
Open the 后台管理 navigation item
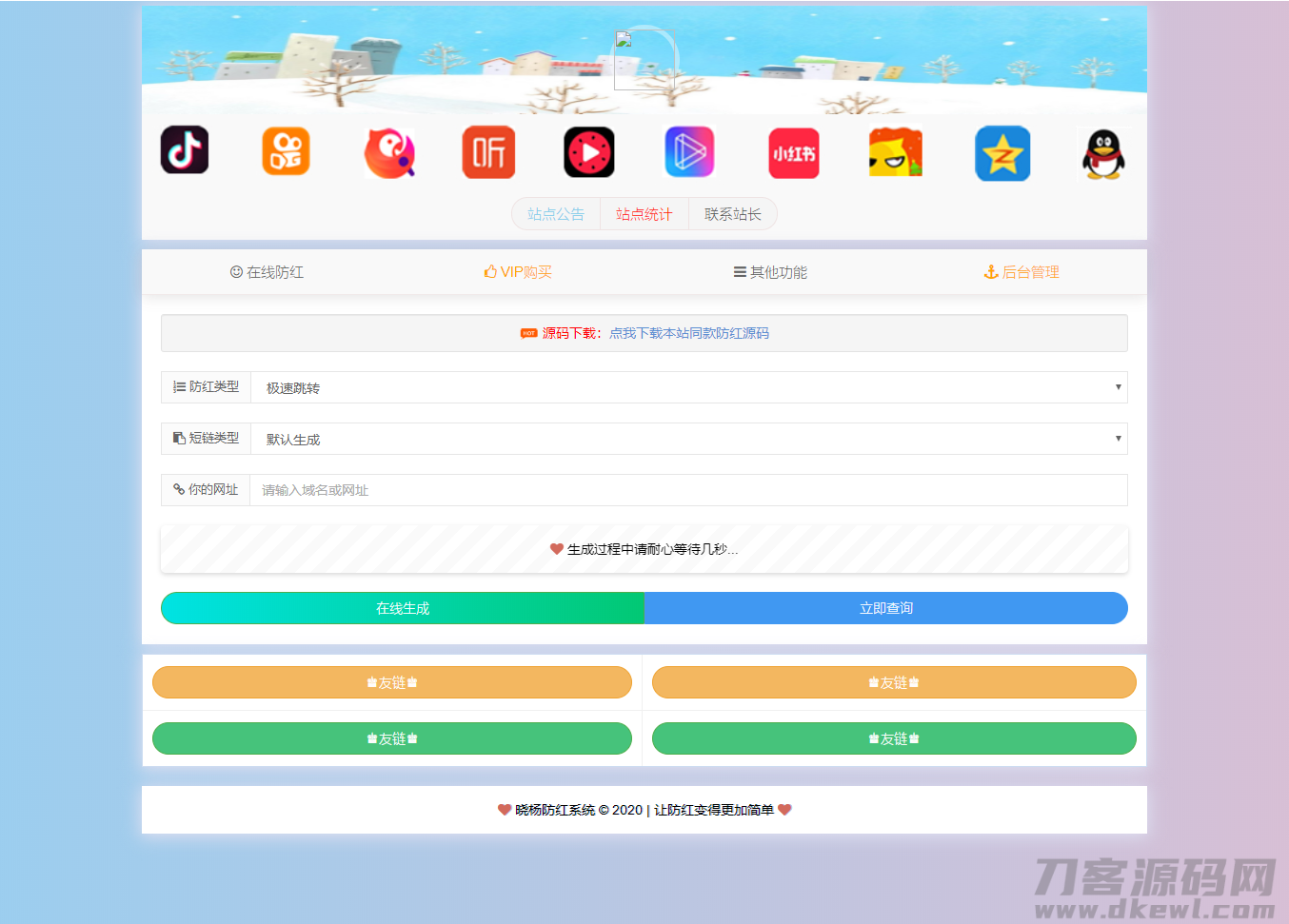tap(1021, 271)
